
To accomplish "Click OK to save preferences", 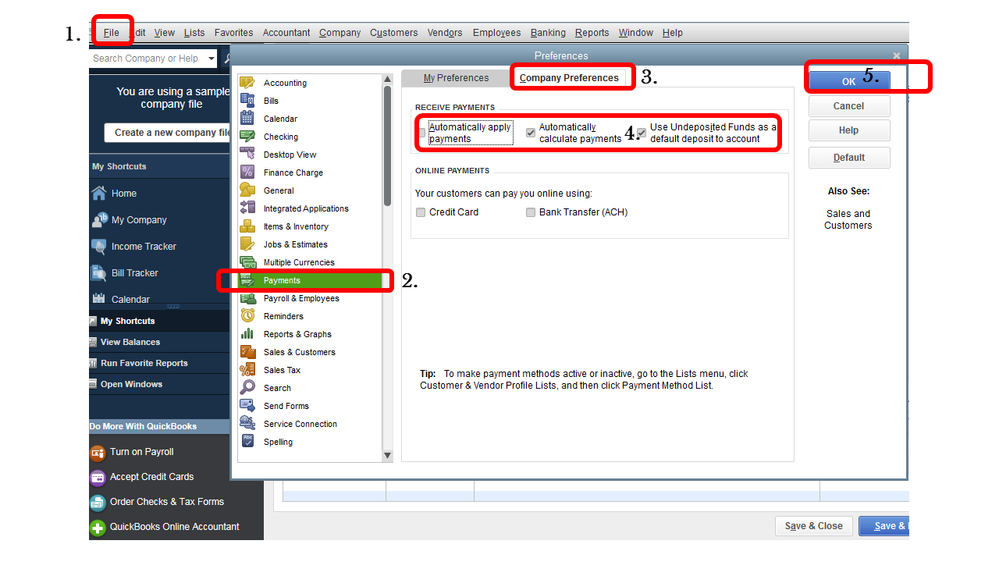I will [849, 82].
